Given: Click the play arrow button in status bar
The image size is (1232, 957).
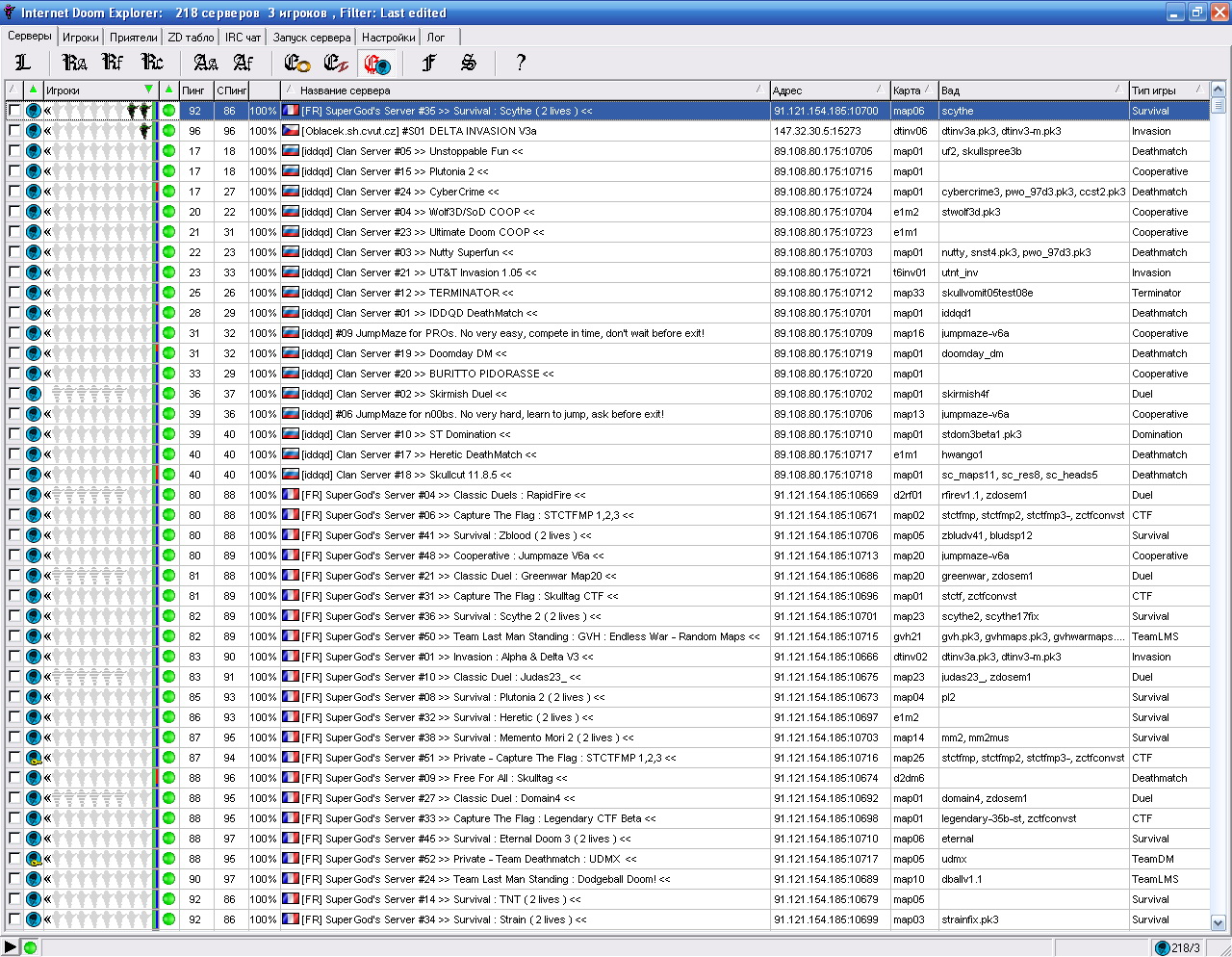Looking at the screenshot, I should [11, 947].
